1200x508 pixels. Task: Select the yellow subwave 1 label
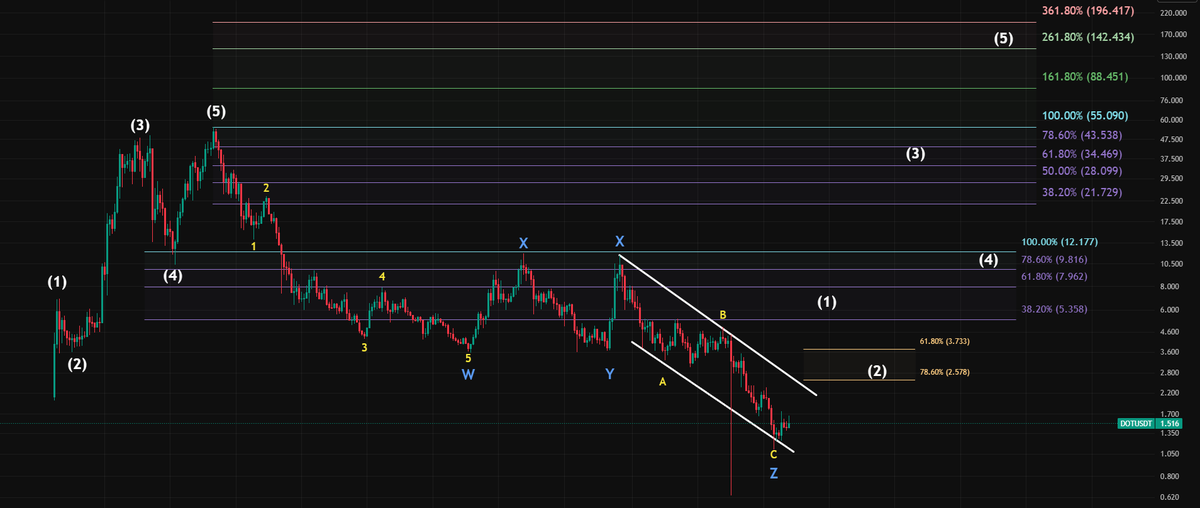[254, 245]
